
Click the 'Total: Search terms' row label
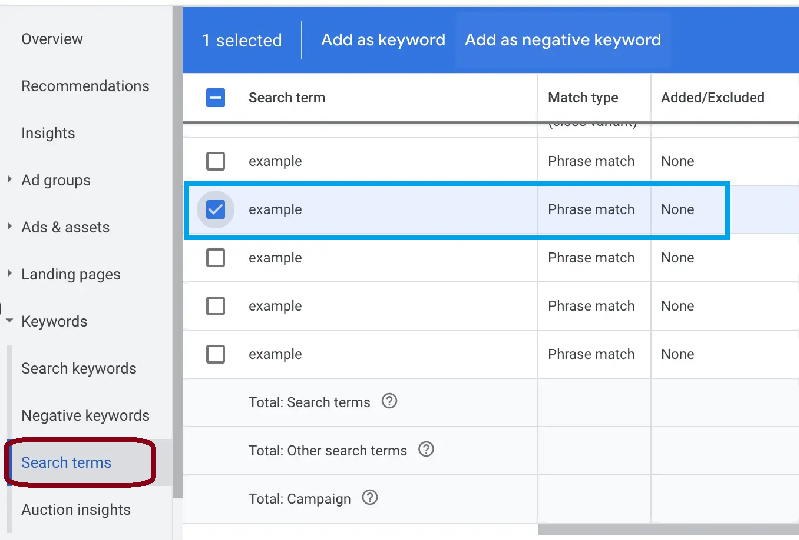309,402
